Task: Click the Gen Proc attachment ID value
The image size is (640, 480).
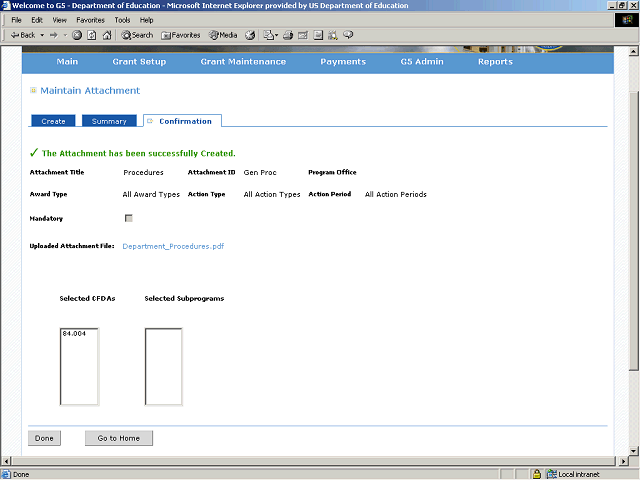Action: (x=260, y=172)
